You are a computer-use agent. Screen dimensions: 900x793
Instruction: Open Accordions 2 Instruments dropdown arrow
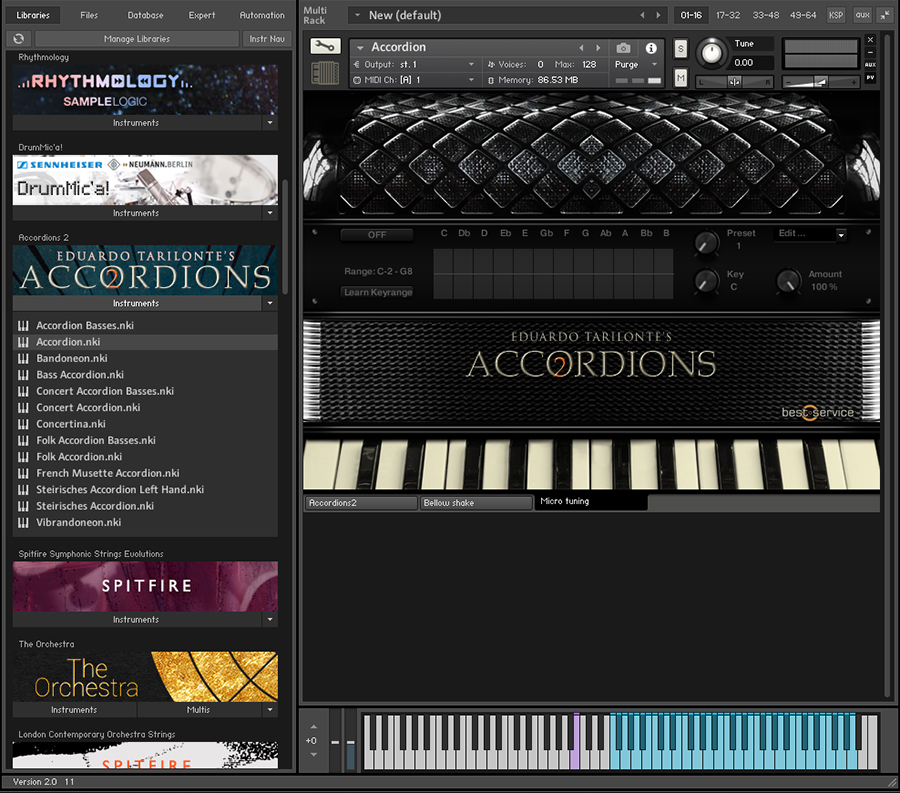(270, 303)
